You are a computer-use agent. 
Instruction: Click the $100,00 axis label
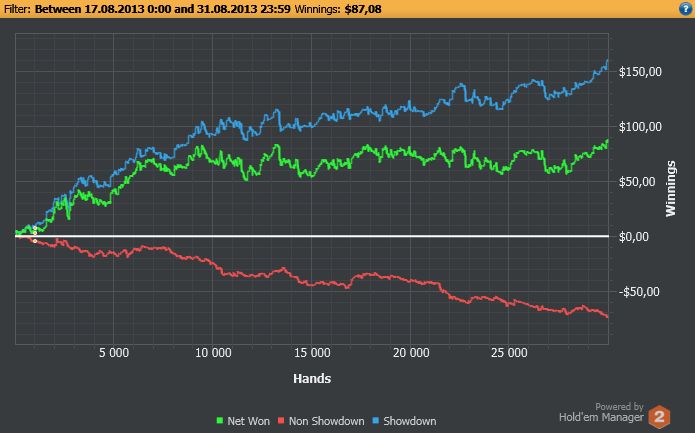640,127
